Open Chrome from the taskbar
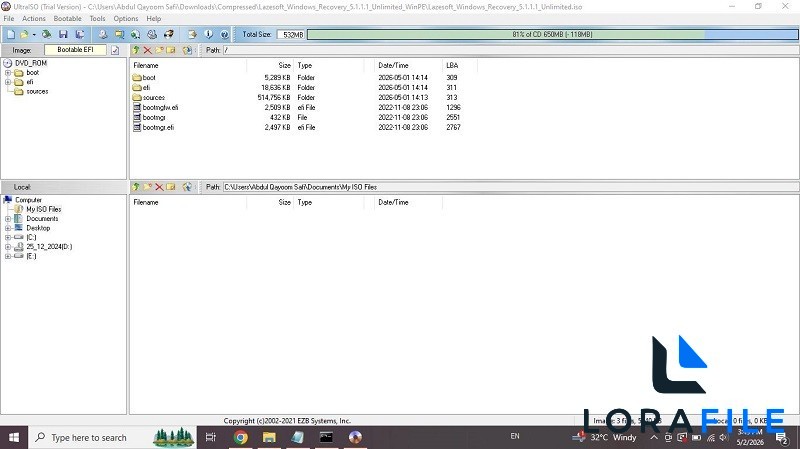Viewport: 800px width, 449px height. tap(240, 437)
